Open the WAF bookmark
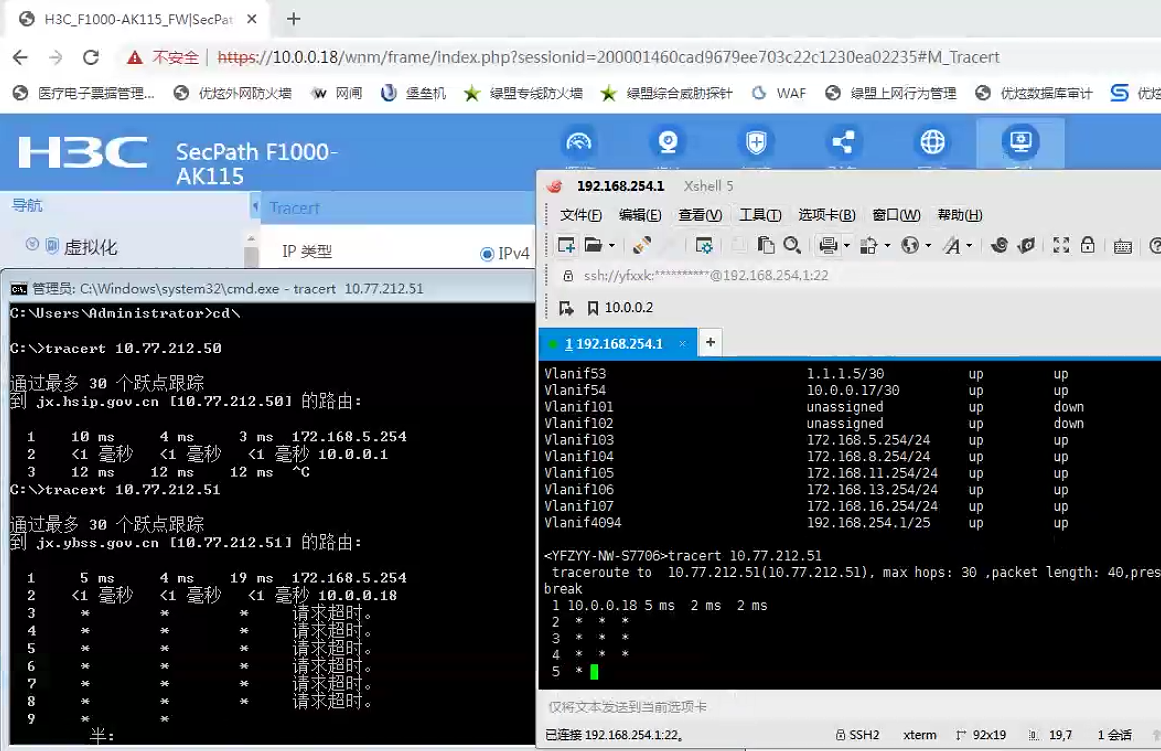 (779, 93)
